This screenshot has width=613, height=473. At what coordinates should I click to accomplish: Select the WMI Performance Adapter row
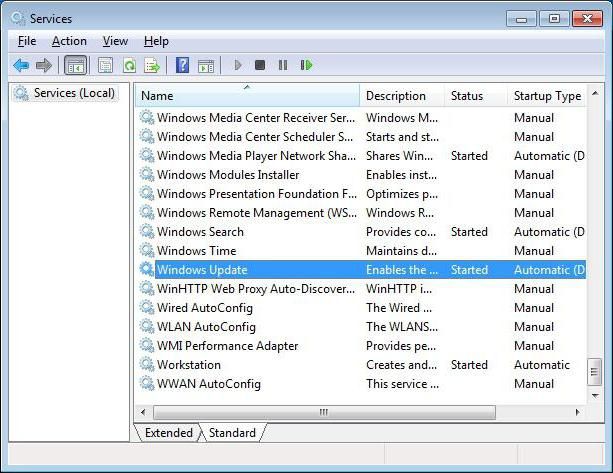[362, 345]
